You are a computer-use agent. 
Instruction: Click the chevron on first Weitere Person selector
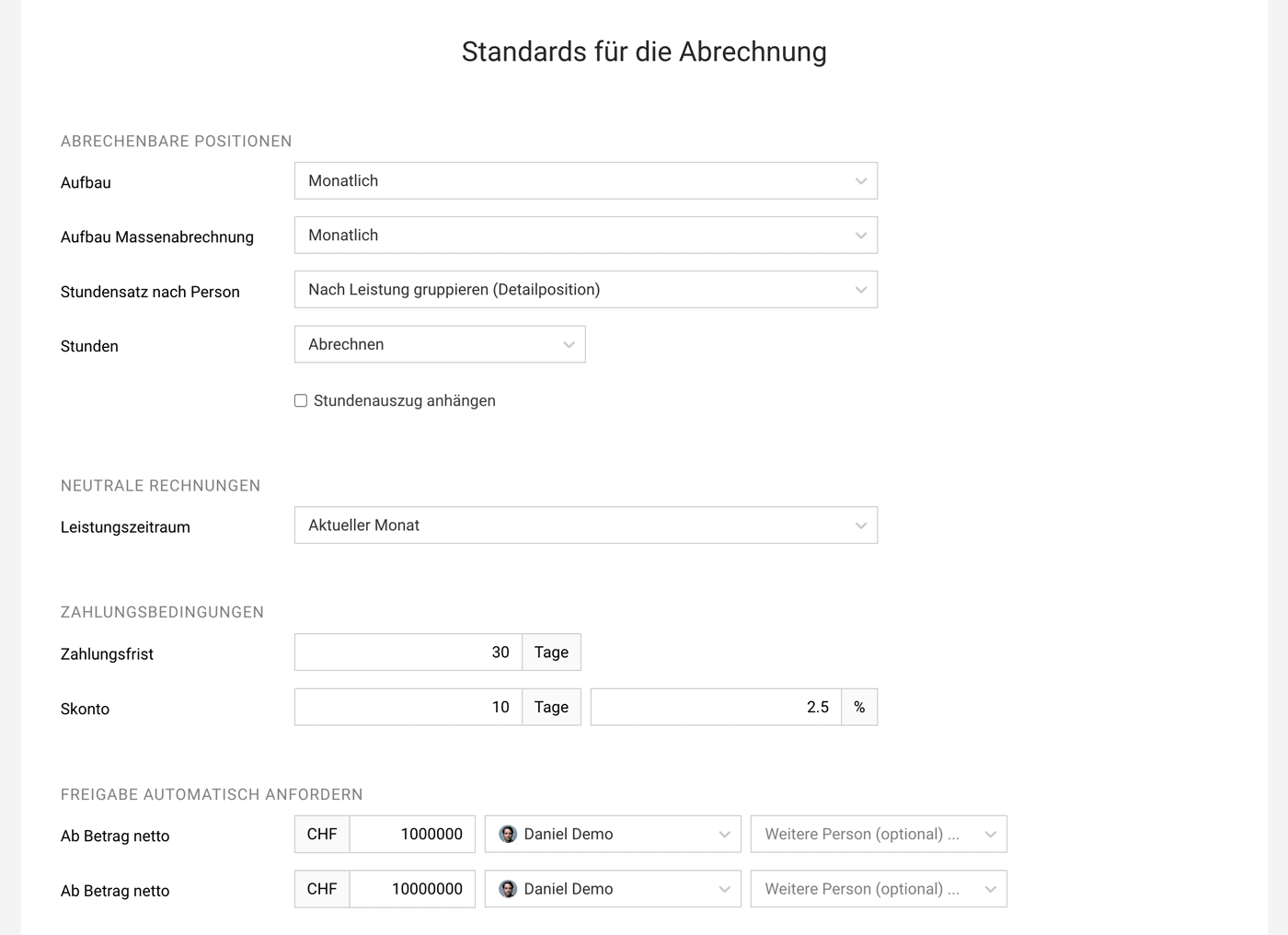pos(992,834)
